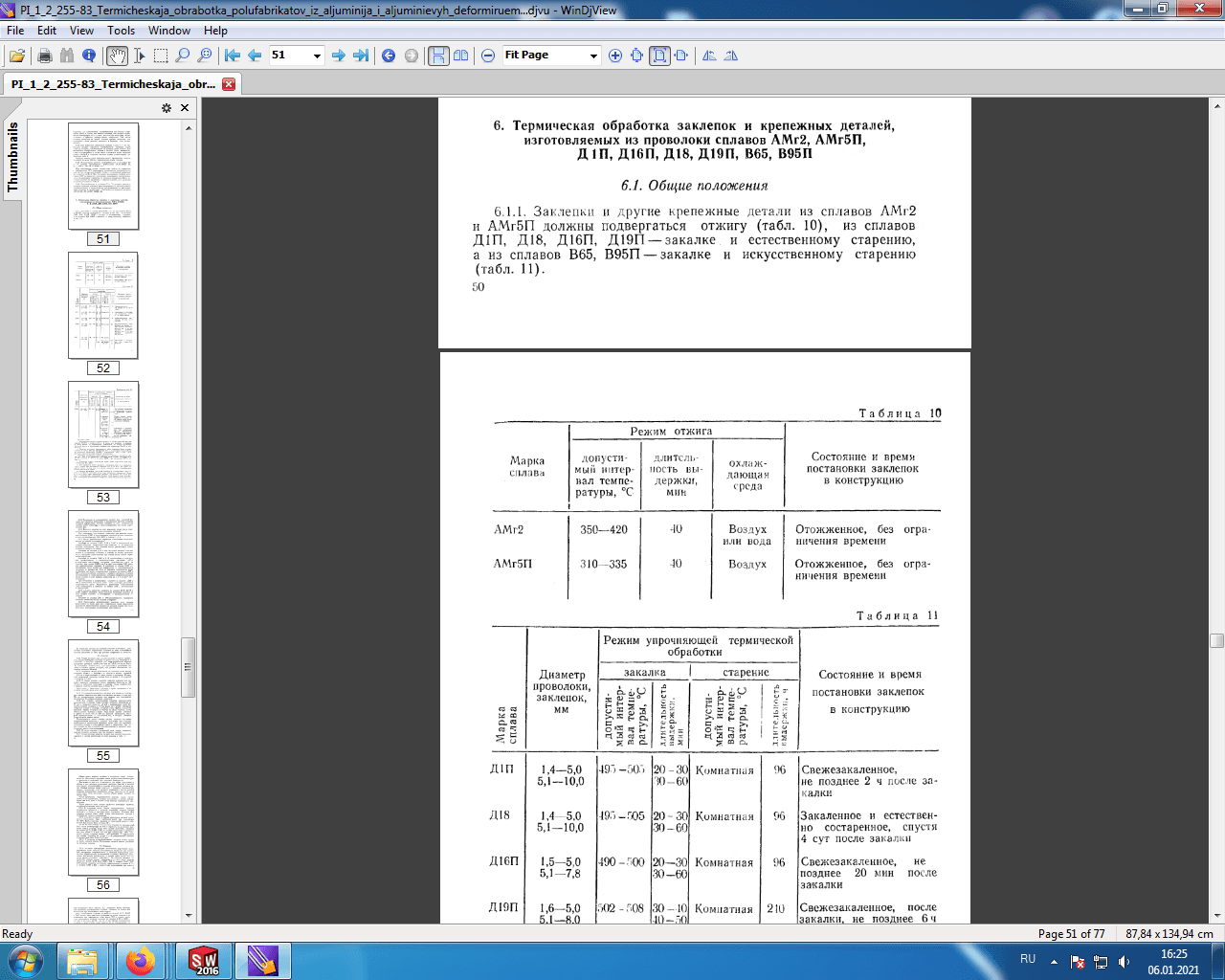Rotate page left icon
Image resolution: width=1225 pixels, height=980 pixels.
tap(709, 56)
